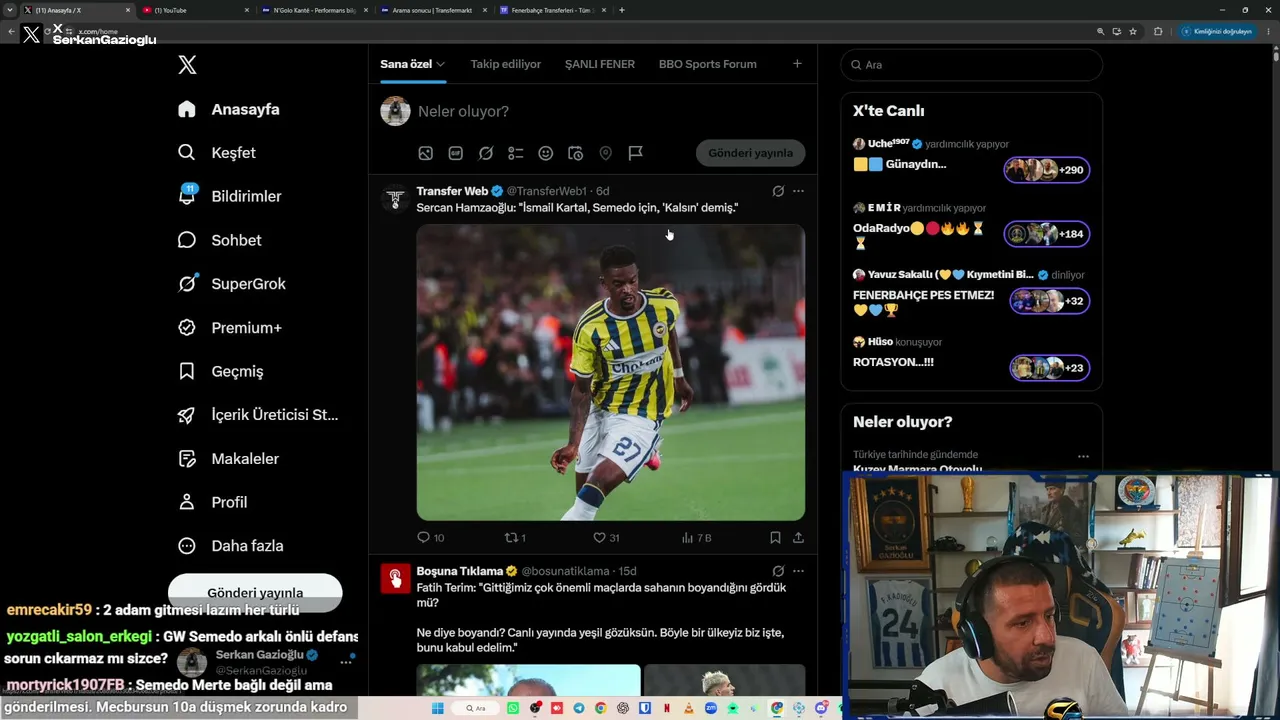This screenshot has height=720, width=1280.
Task: Open VLC media player from taskbar
Action: [689, 708]
